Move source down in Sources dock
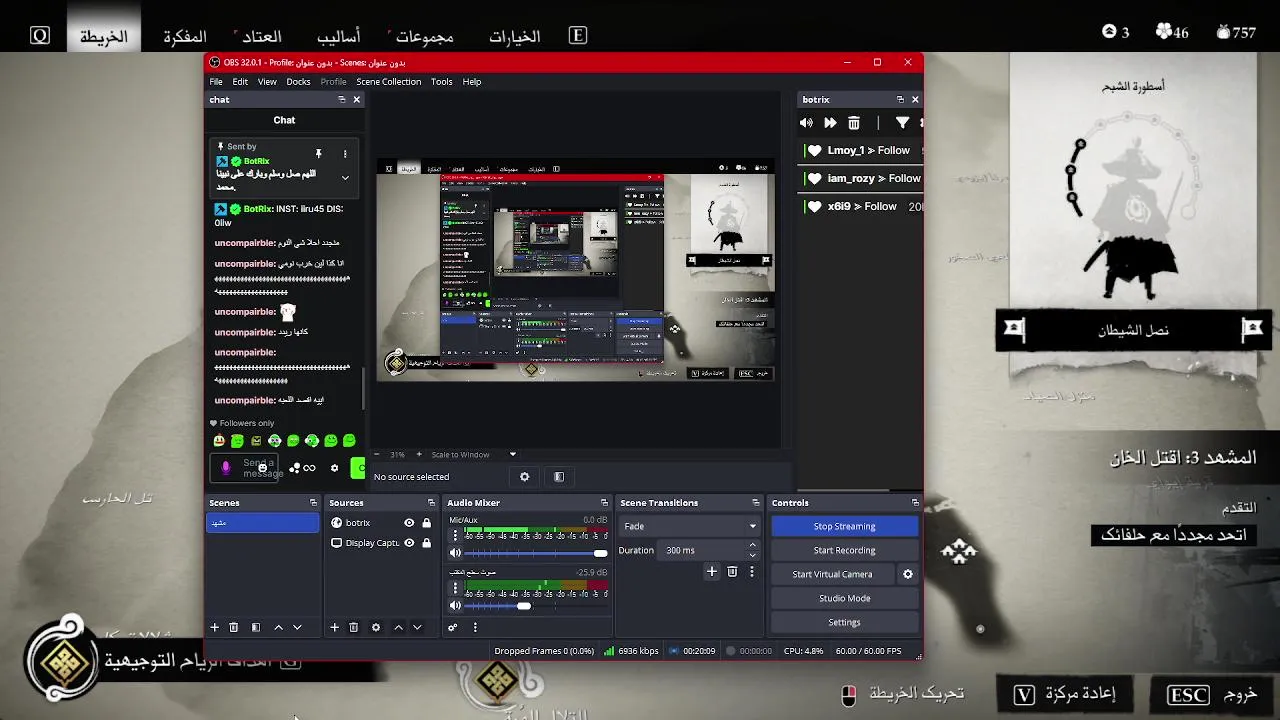The height and width of the screenshot is (720, 1280). [x=417, y=627]
